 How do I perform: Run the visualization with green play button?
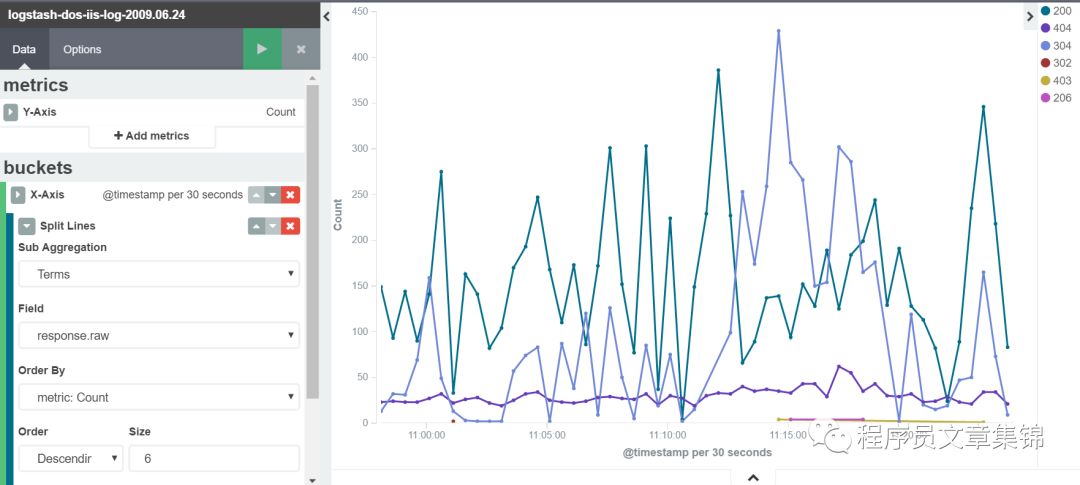pyautogui.click(x=262, y=49)
